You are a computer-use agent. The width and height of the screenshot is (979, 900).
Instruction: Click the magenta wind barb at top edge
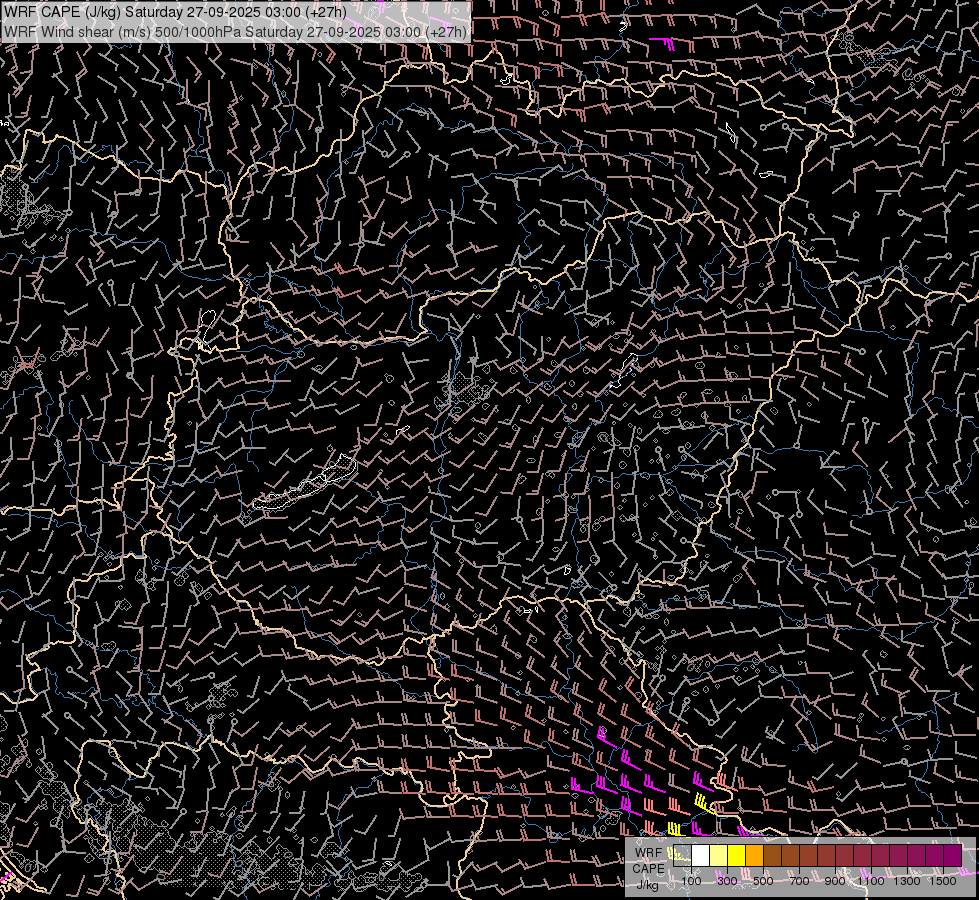(x=664, y=42)
